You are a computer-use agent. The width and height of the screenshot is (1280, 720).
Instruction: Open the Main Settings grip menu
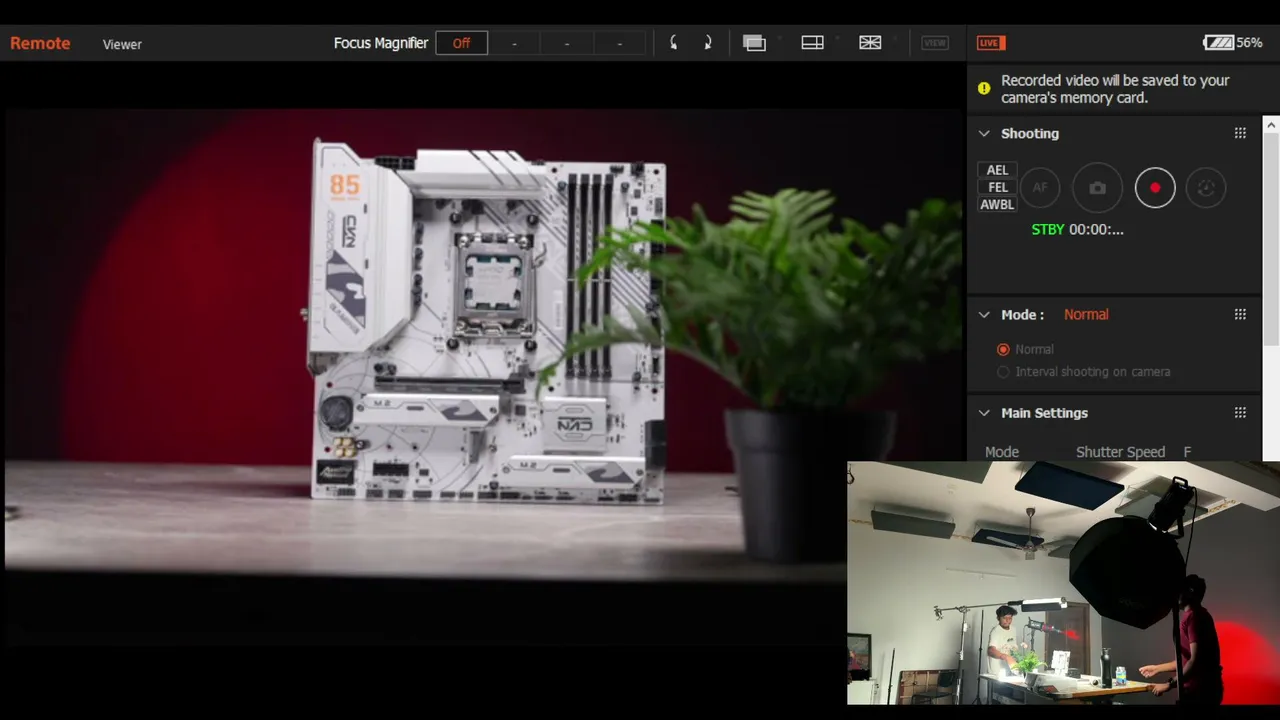tap(1240, 413)
